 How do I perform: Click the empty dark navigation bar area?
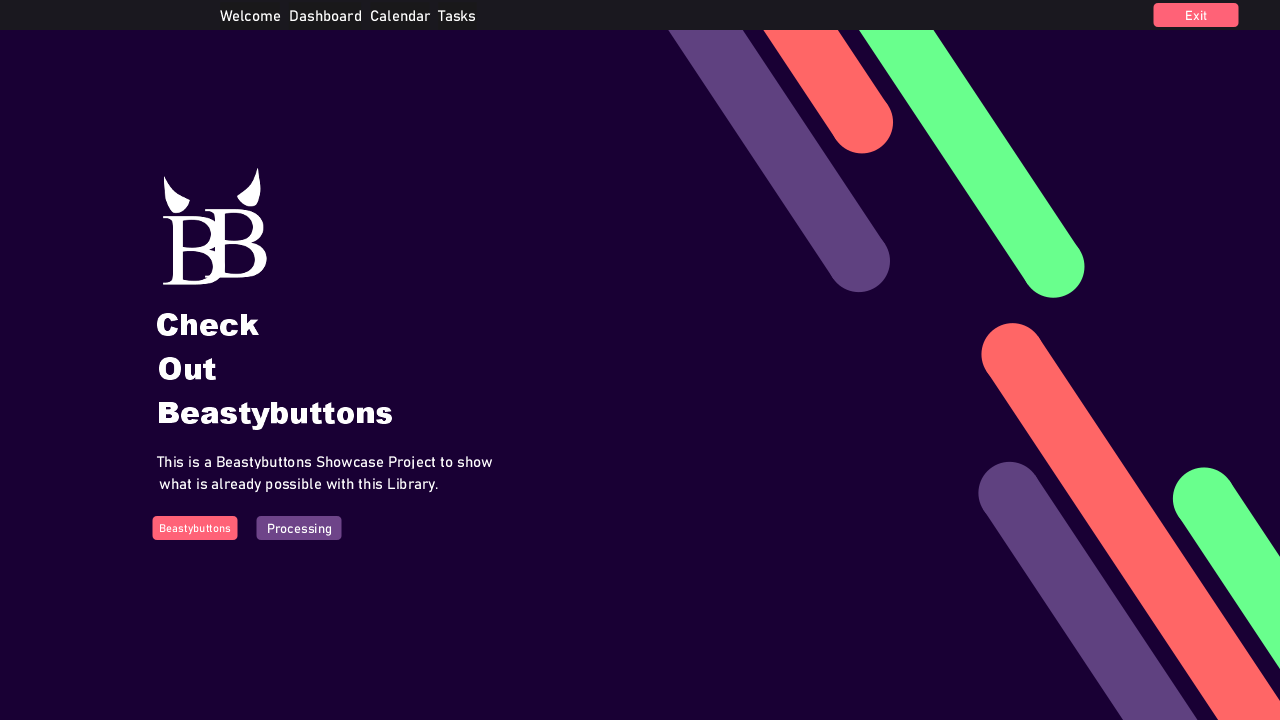(x=800, y=15)
